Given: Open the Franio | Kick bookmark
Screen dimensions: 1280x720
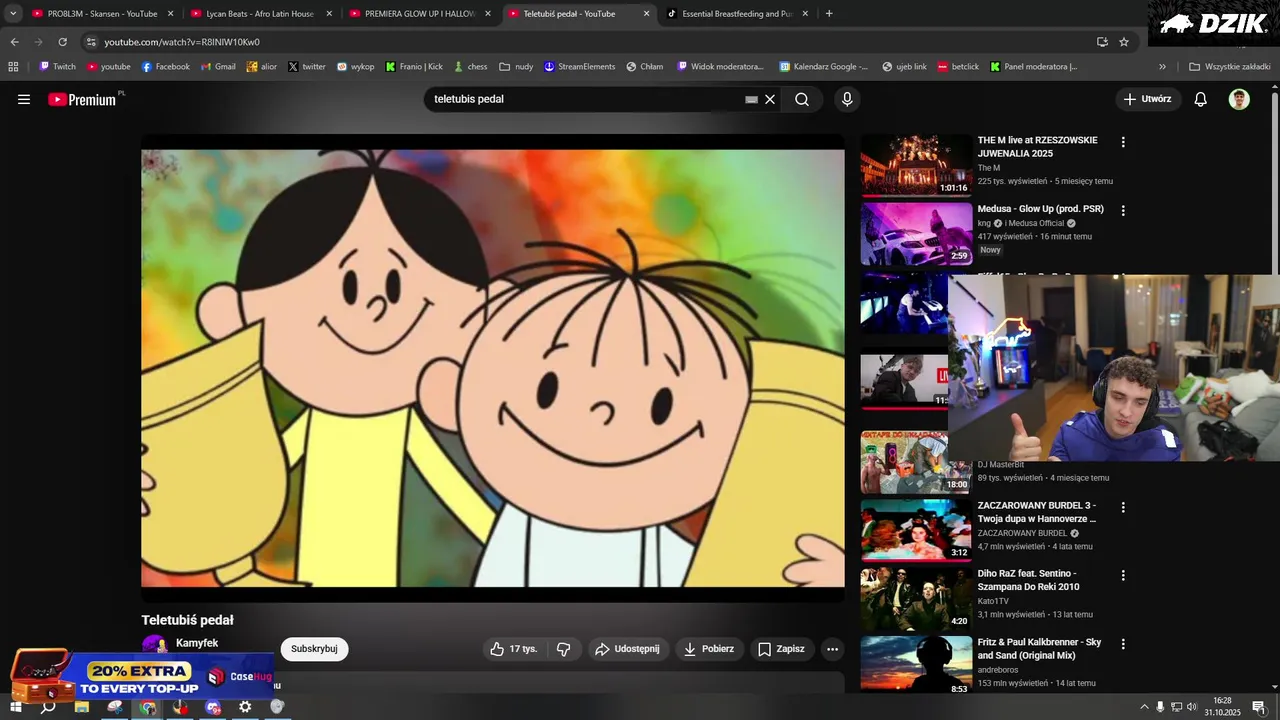Looking at the screenshot, I should coord(414,67).
